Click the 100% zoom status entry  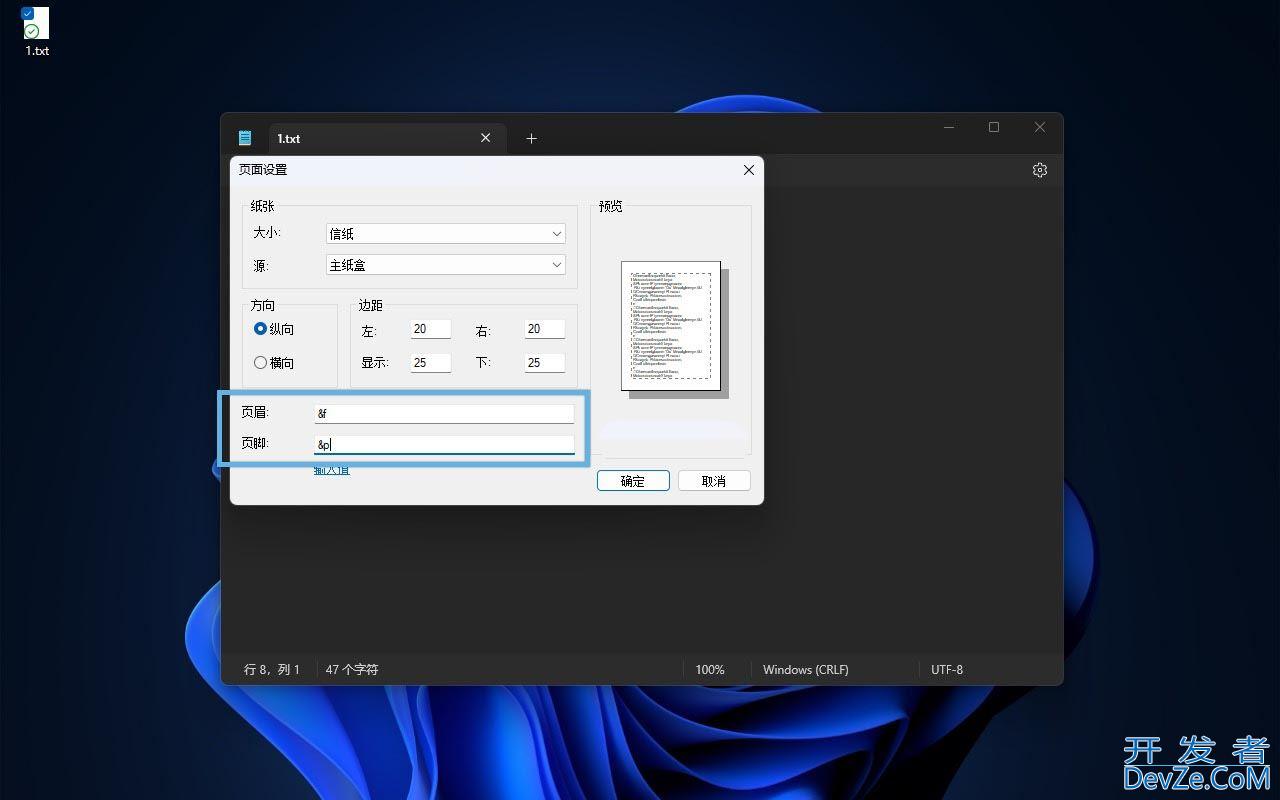coord(710,670)
